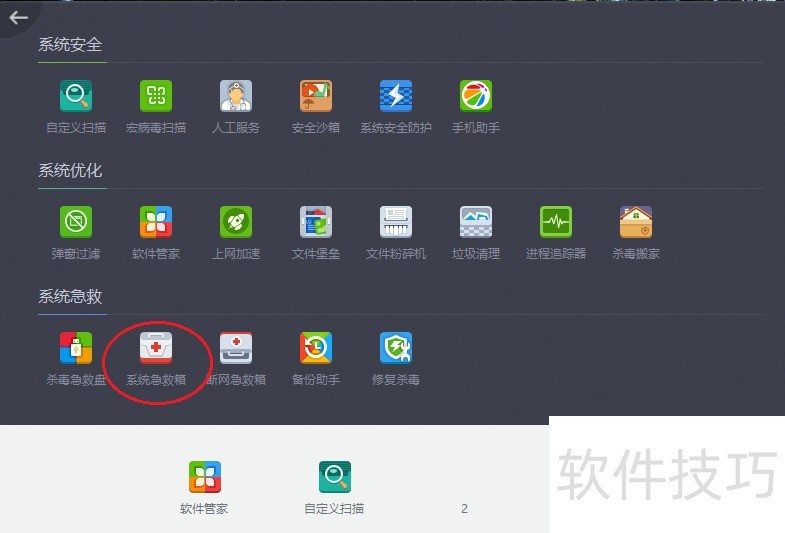Viewport: 785px width, 533px height.
Task: Start 上网加速 internet acceleration
Action: coord(236,222)
